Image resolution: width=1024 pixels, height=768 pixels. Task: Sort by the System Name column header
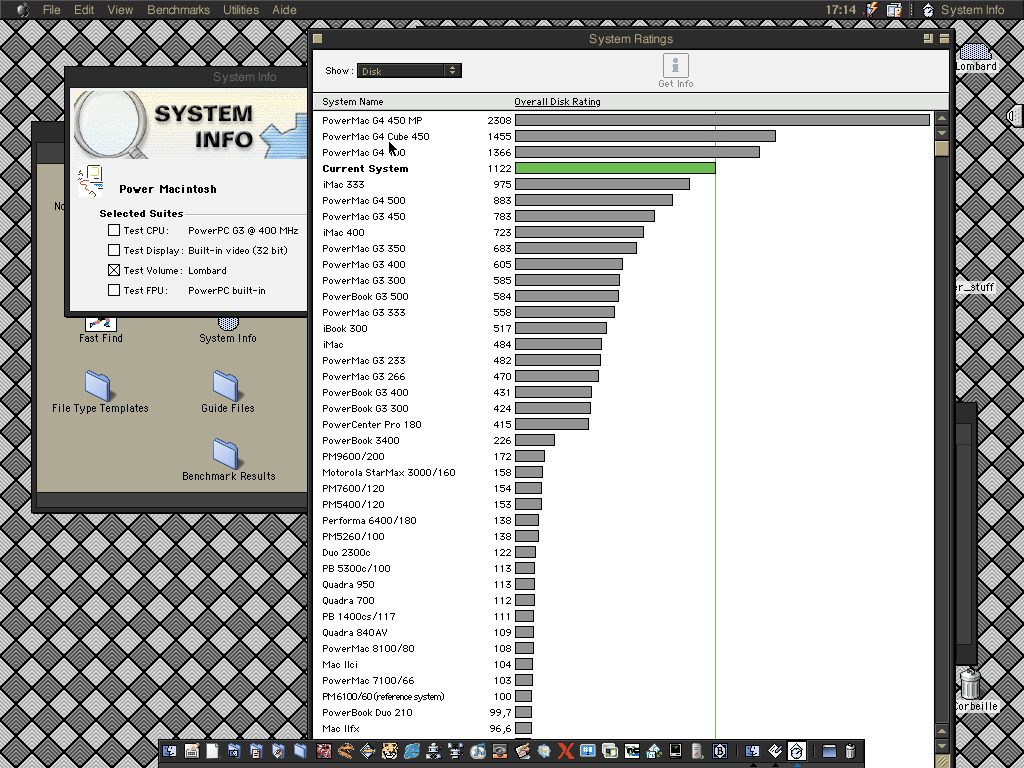pyautogui.click(x=353, y=102)
